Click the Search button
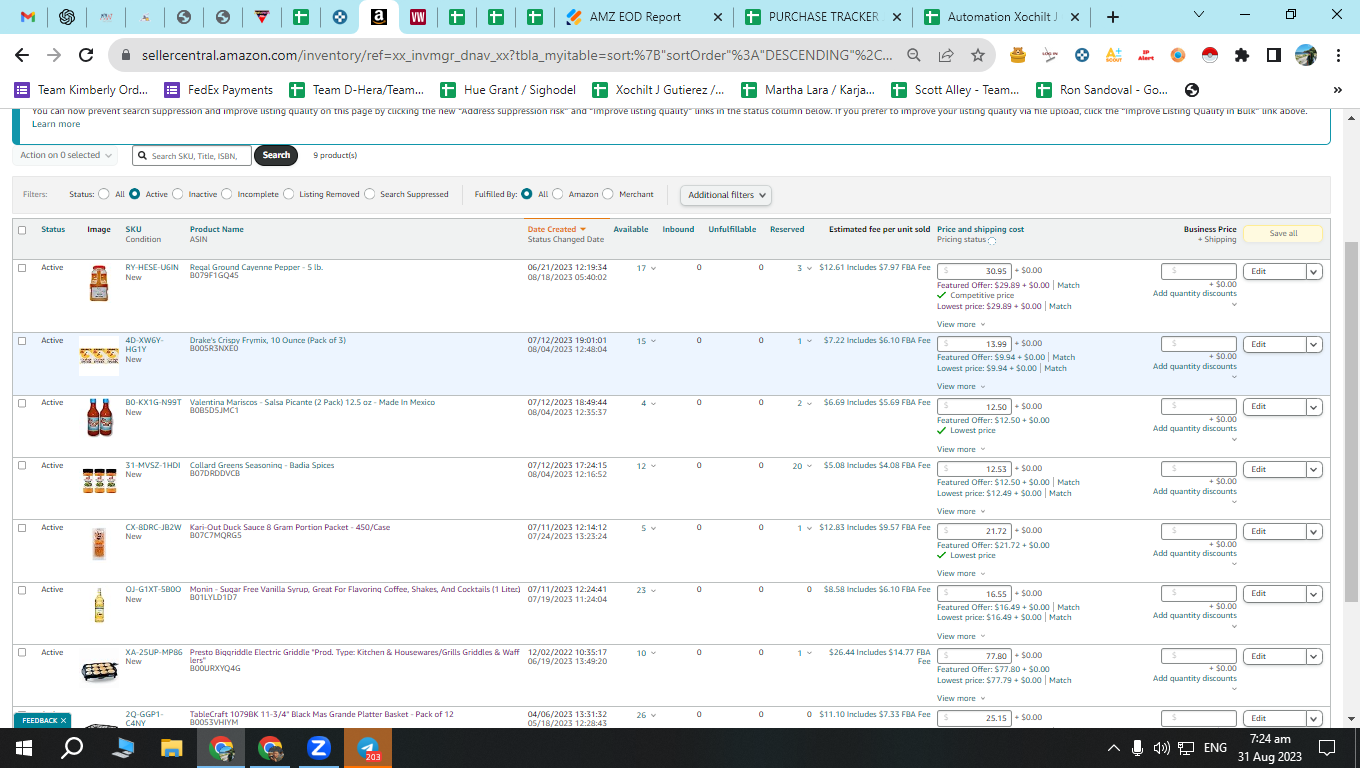 [276, 155]
